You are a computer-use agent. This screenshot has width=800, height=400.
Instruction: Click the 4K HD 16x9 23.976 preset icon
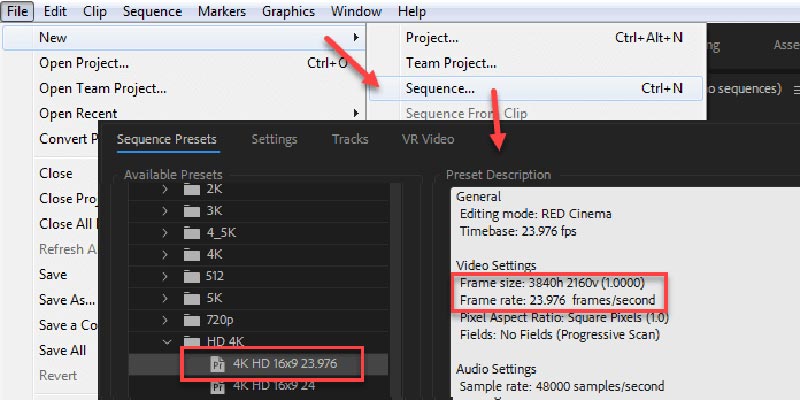point(217,365)
